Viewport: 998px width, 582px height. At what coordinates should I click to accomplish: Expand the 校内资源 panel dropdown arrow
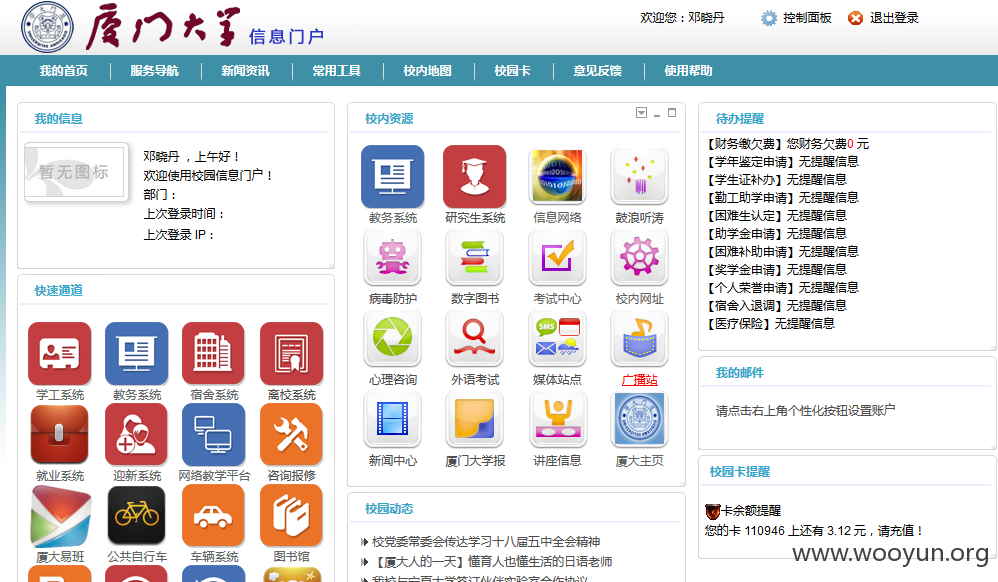pos(642,113)
